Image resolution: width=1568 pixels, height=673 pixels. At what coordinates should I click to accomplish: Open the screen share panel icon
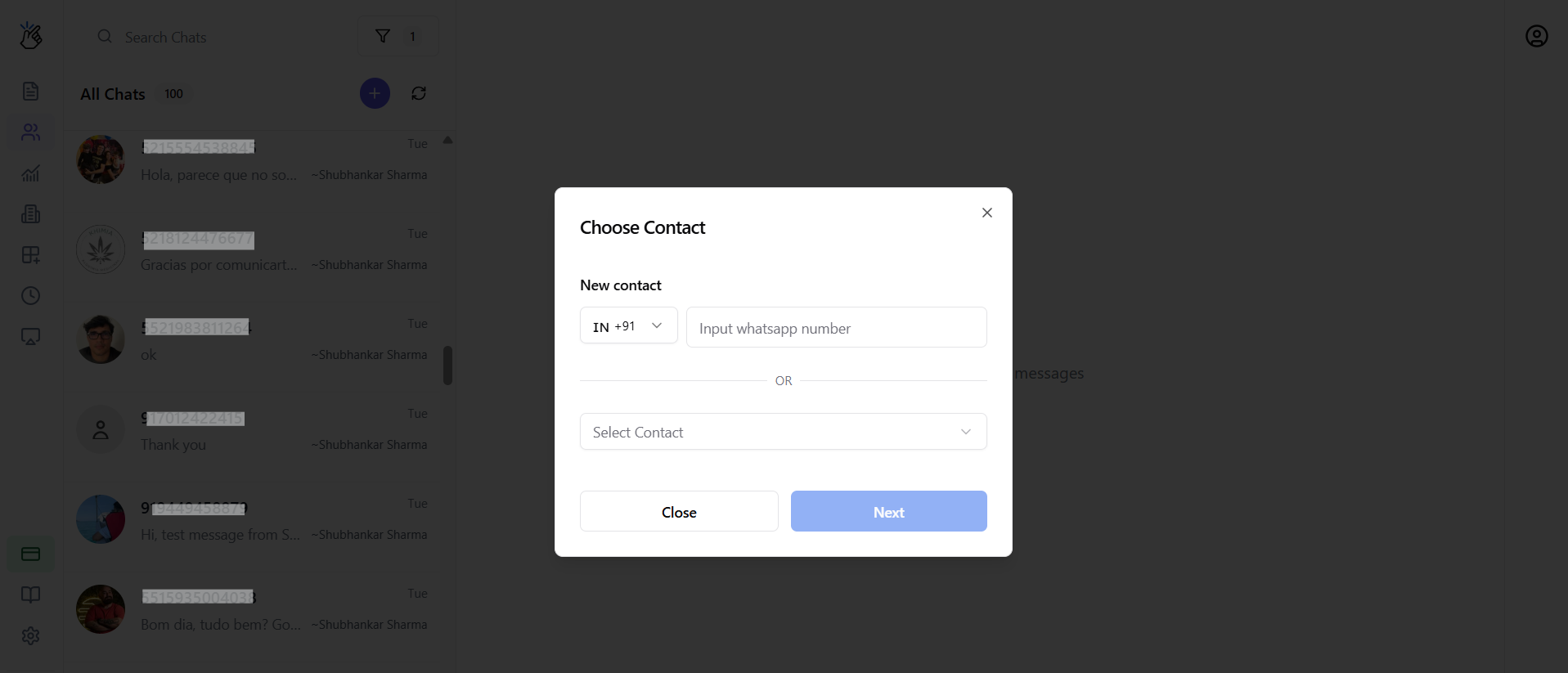(x=30, y=336)
